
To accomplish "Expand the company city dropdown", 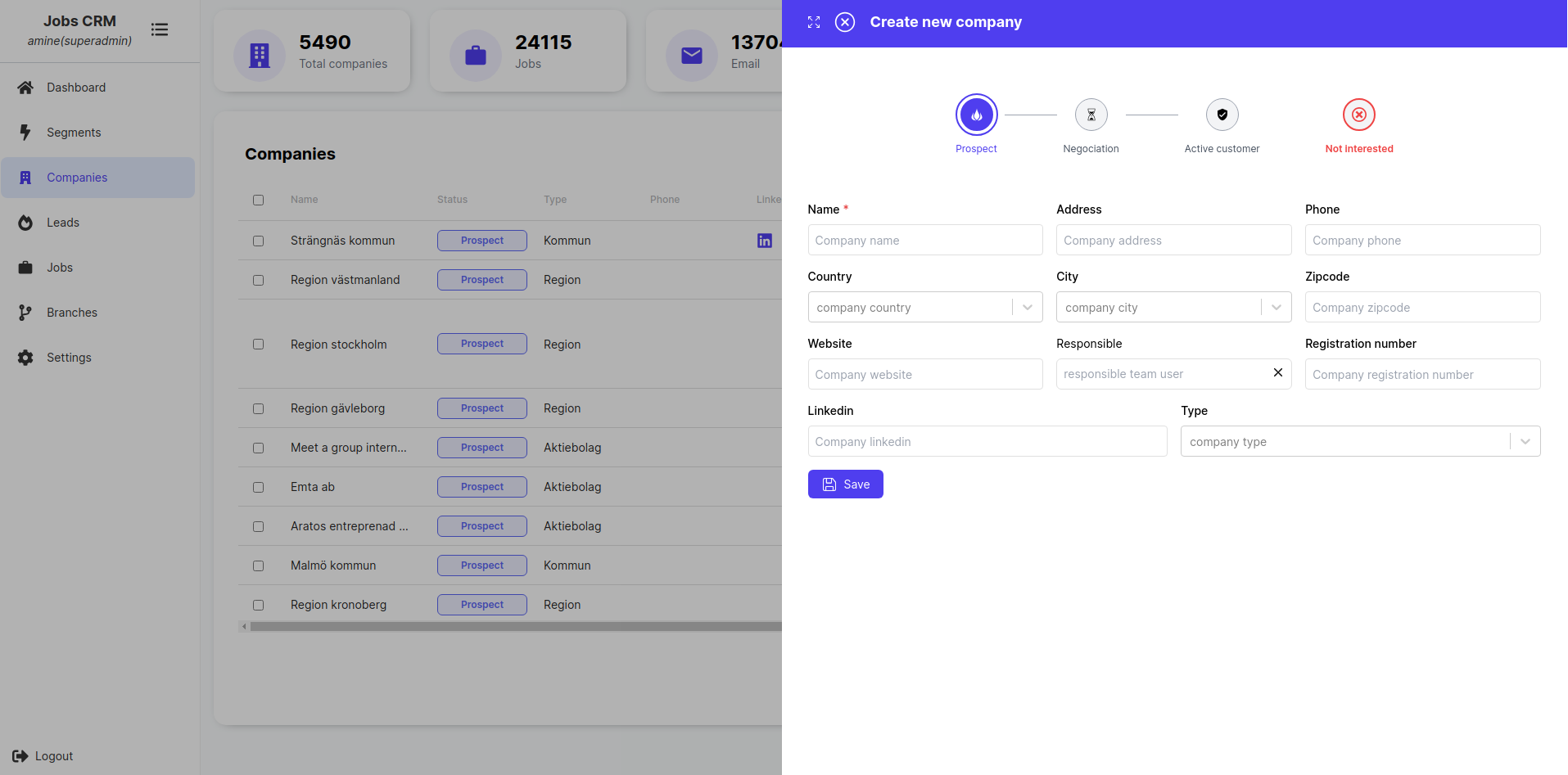I will tap(1276, 308).
